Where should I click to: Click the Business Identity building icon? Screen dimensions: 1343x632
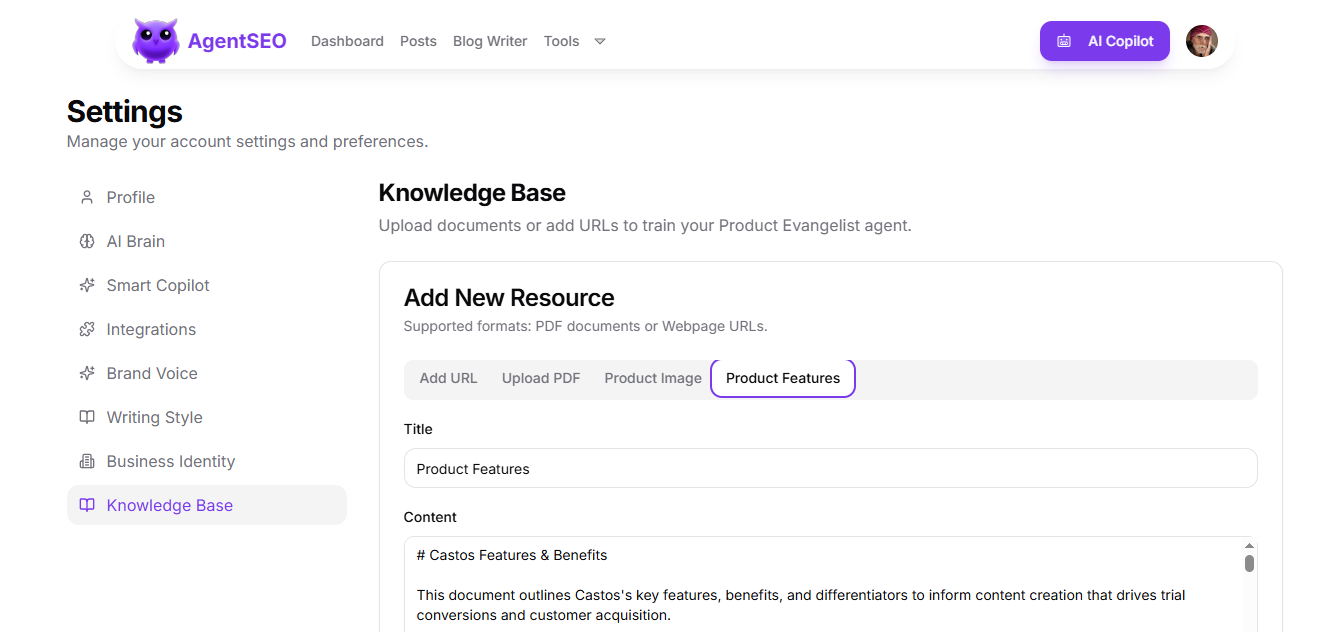(x=87, y=461)
